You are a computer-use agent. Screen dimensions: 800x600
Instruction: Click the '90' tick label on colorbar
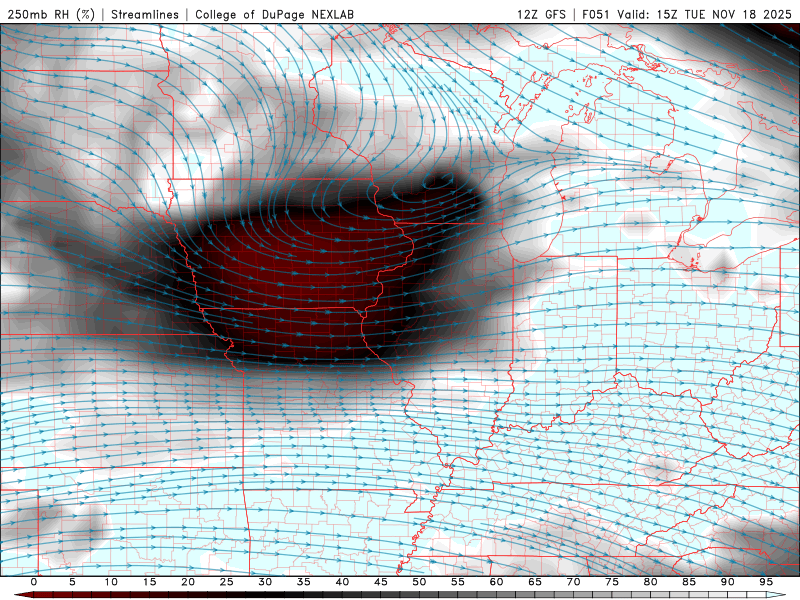point(727,582)
